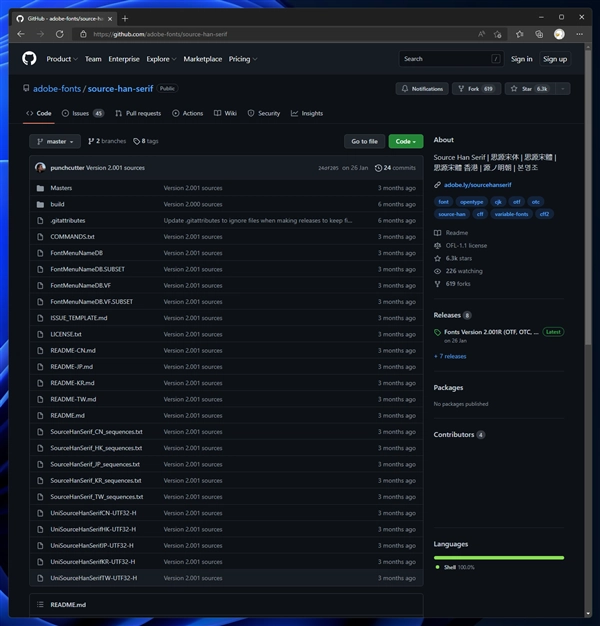The image size is (600, 626).
Task: Open Fonts Version 2.001R latest release
Action: [491, 332]
